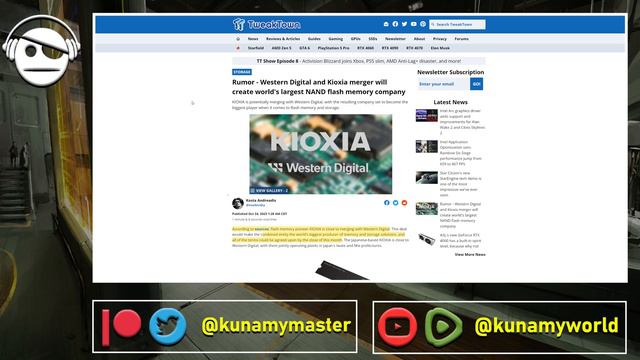Open the TT Show Episode 8 banner link
The width and height of the screenshot is (640, 360).
point(359,61)
